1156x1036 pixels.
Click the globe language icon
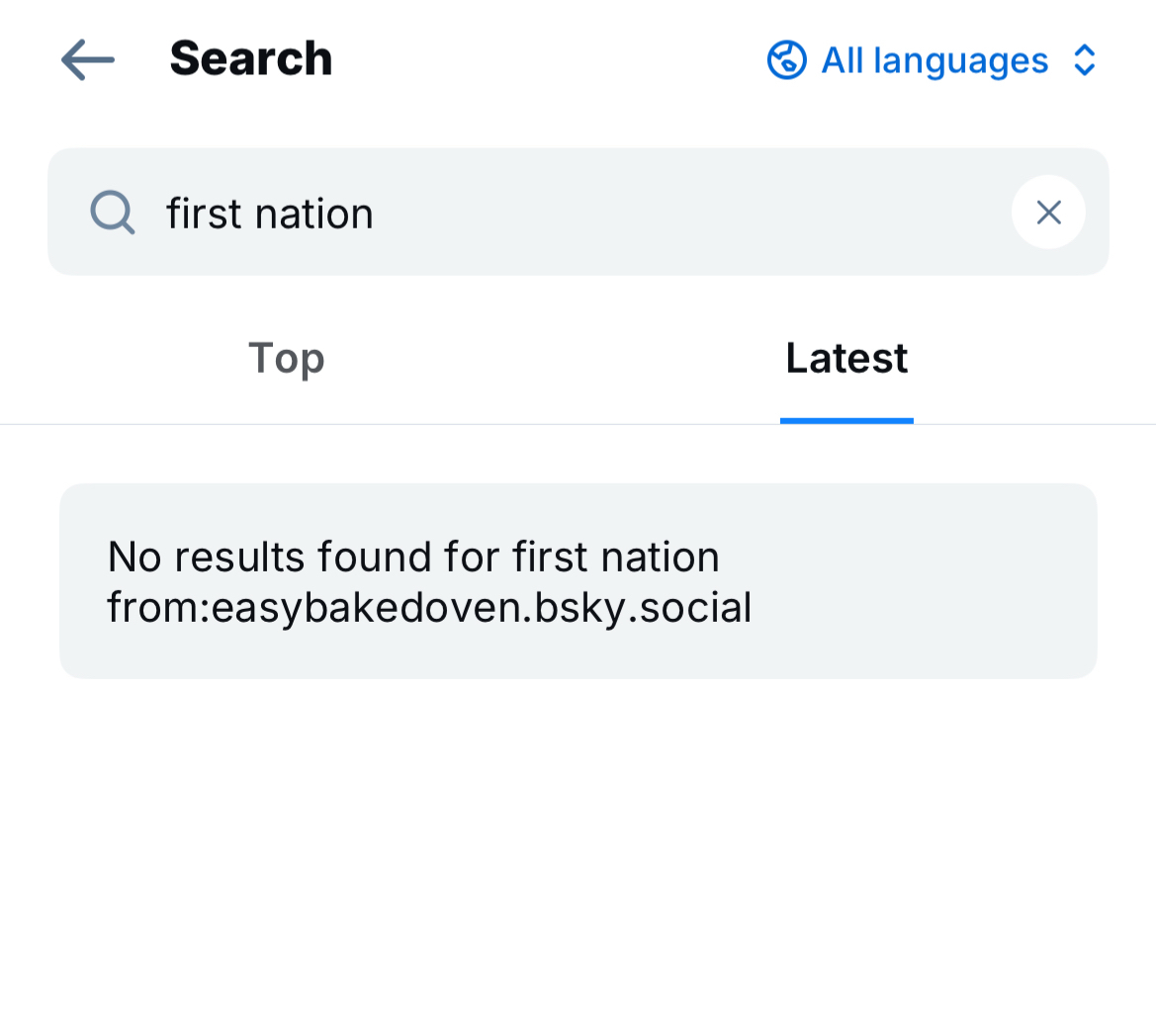click(787, 60)
